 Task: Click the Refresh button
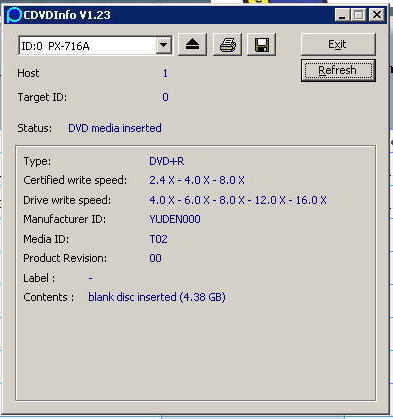tap(338, 70)
